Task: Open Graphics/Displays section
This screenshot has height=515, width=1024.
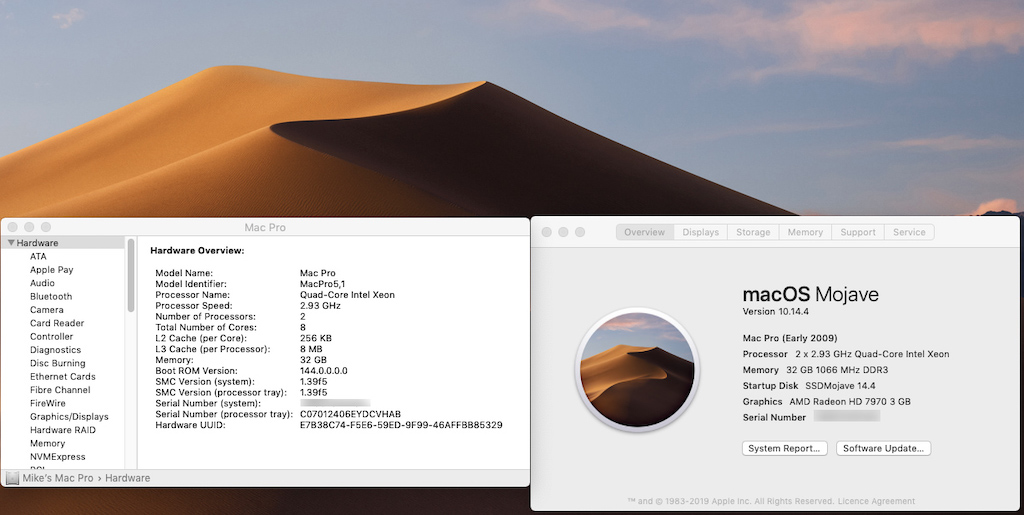Action: pyautogui.click(x=69, y=416)
